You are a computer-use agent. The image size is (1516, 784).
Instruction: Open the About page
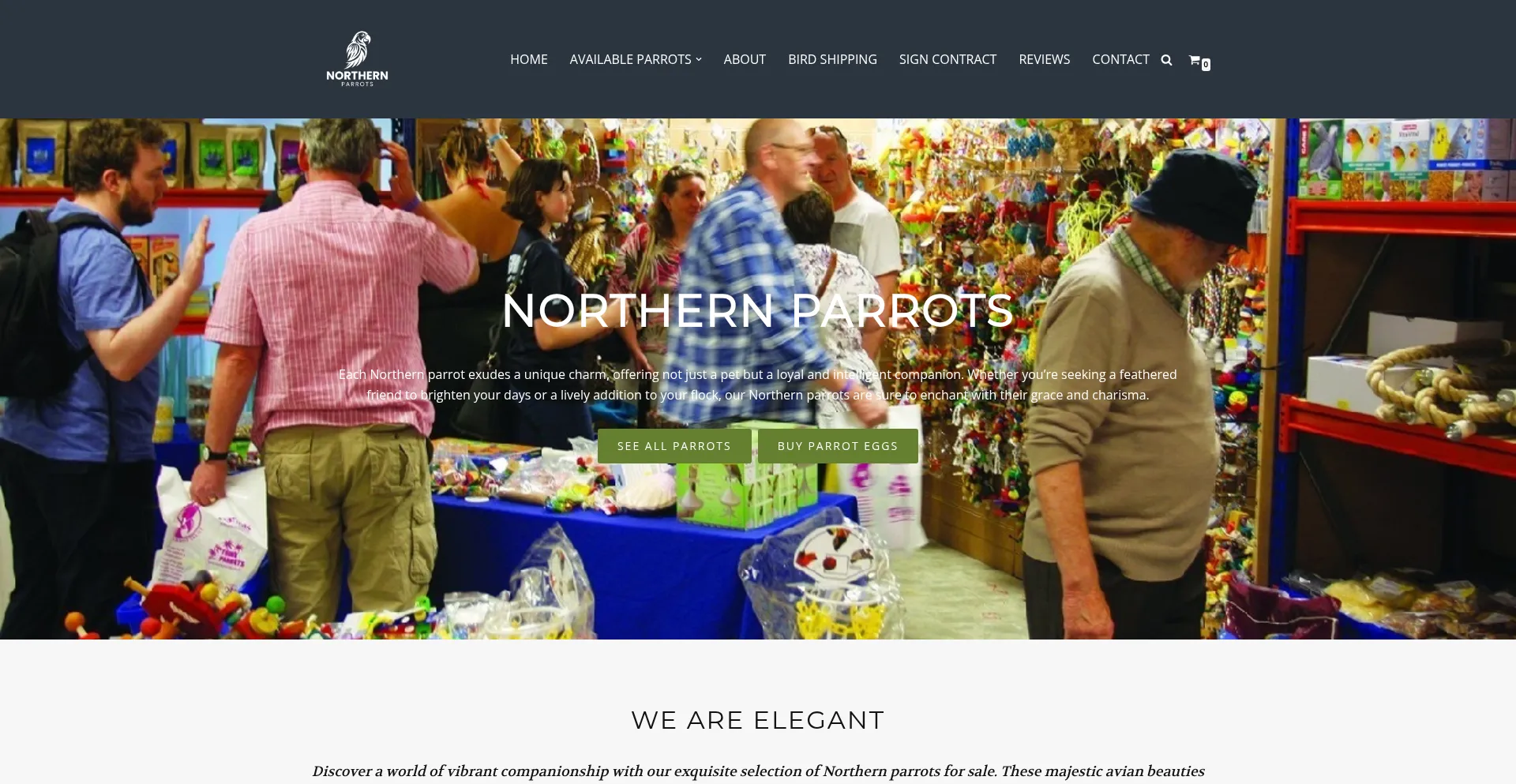click(x=745, y=59)
